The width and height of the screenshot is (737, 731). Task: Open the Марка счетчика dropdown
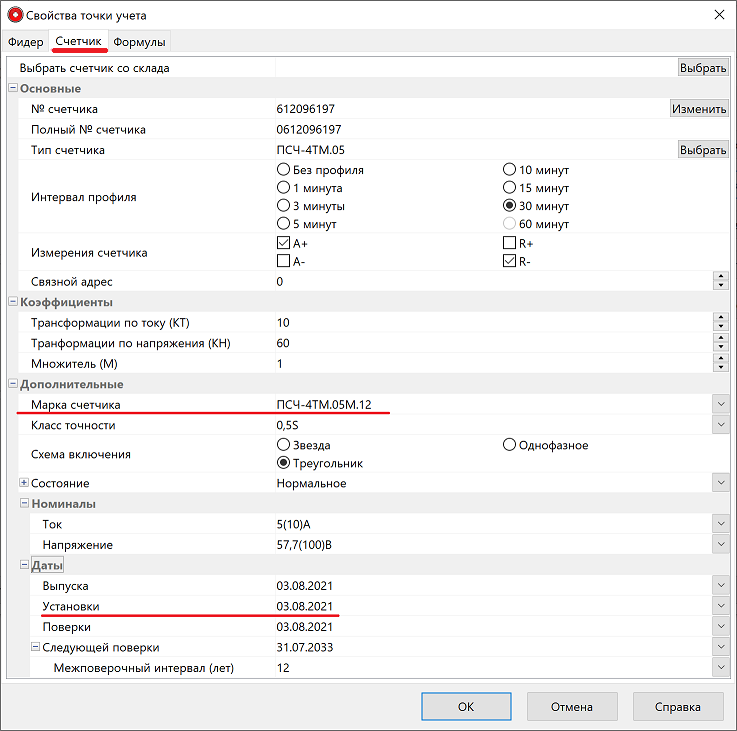719,403
